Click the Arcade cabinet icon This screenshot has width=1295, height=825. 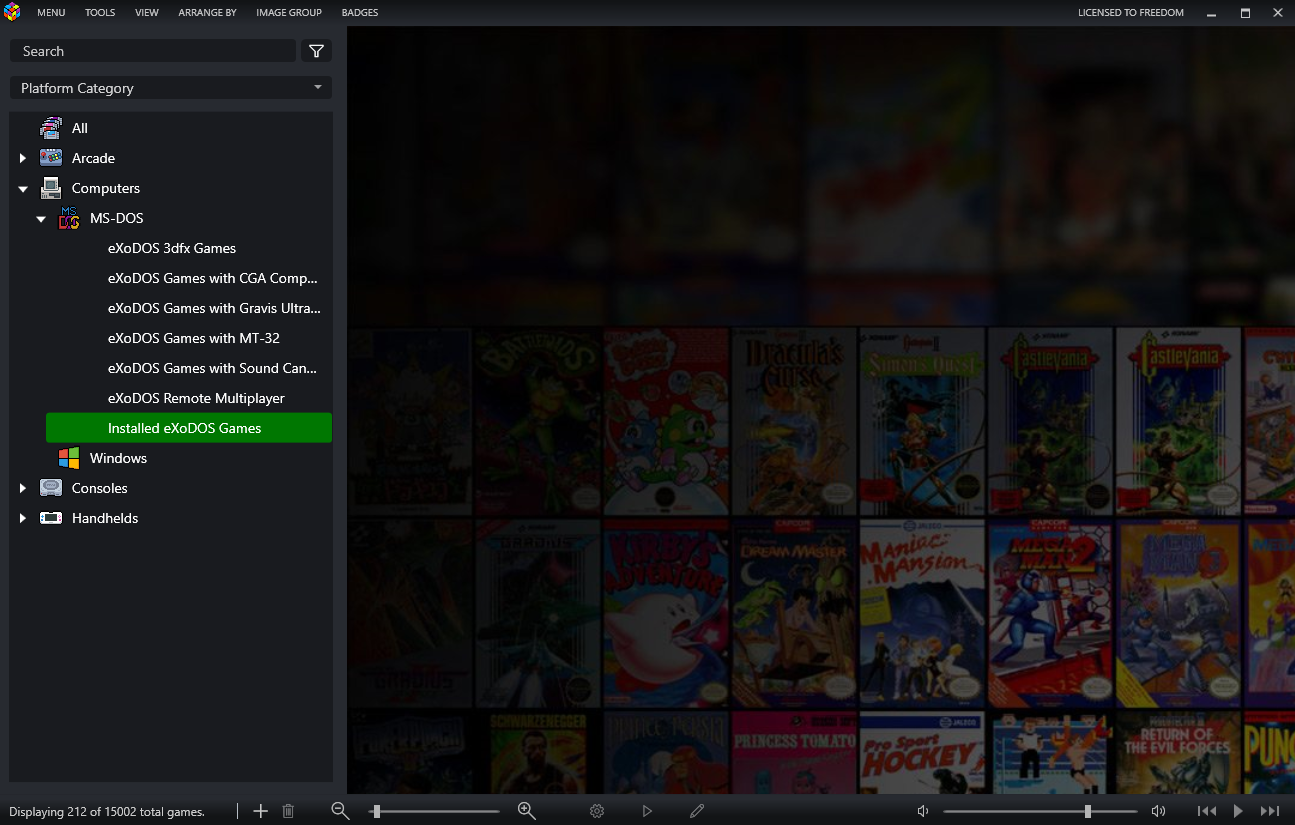51,158
